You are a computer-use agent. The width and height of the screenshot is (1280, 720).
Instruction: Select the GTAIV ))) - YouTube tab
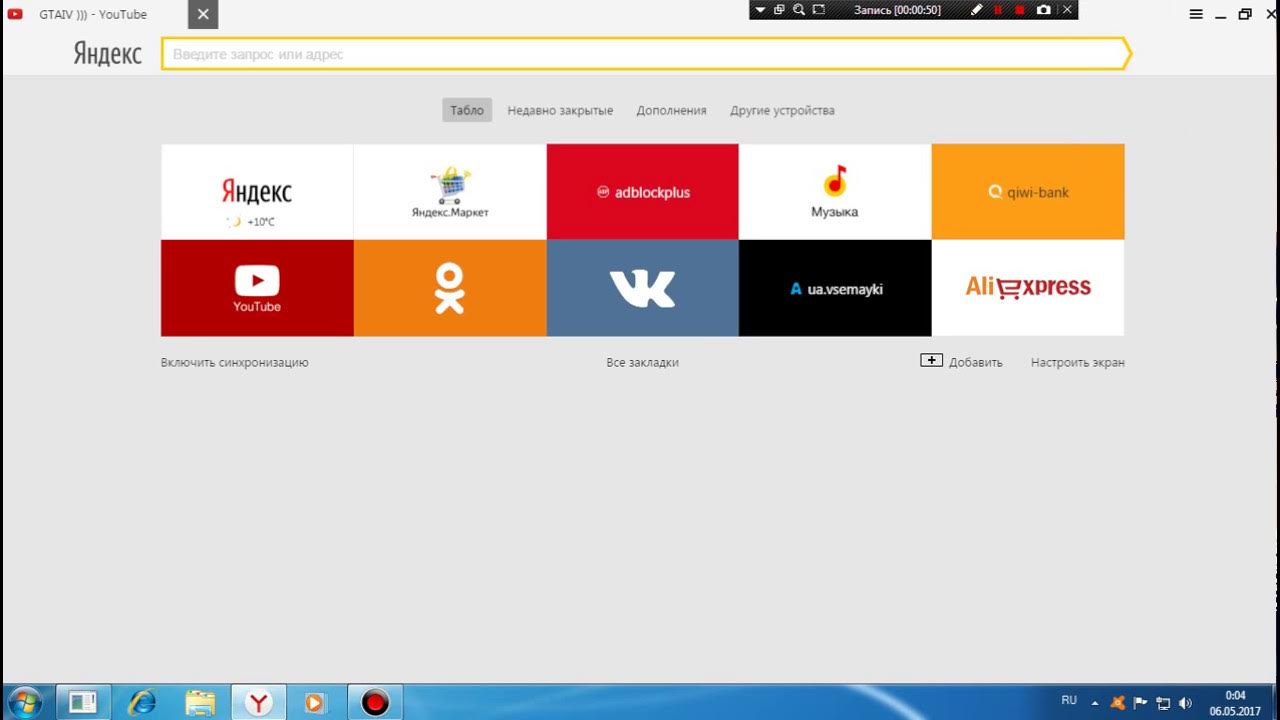tap(93, 14)
